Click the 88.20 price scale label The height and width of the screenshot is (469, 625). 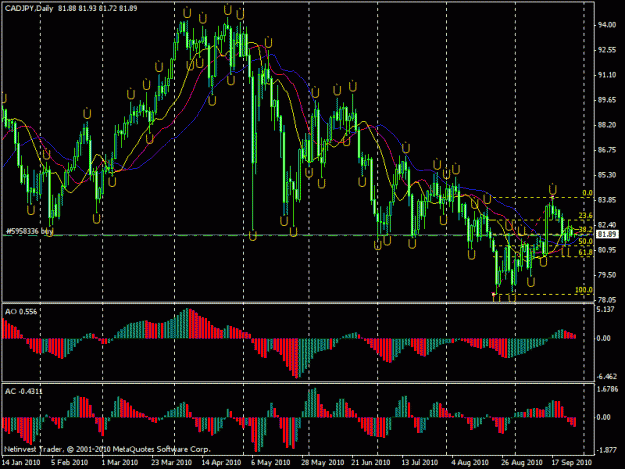tap(607, 125)
